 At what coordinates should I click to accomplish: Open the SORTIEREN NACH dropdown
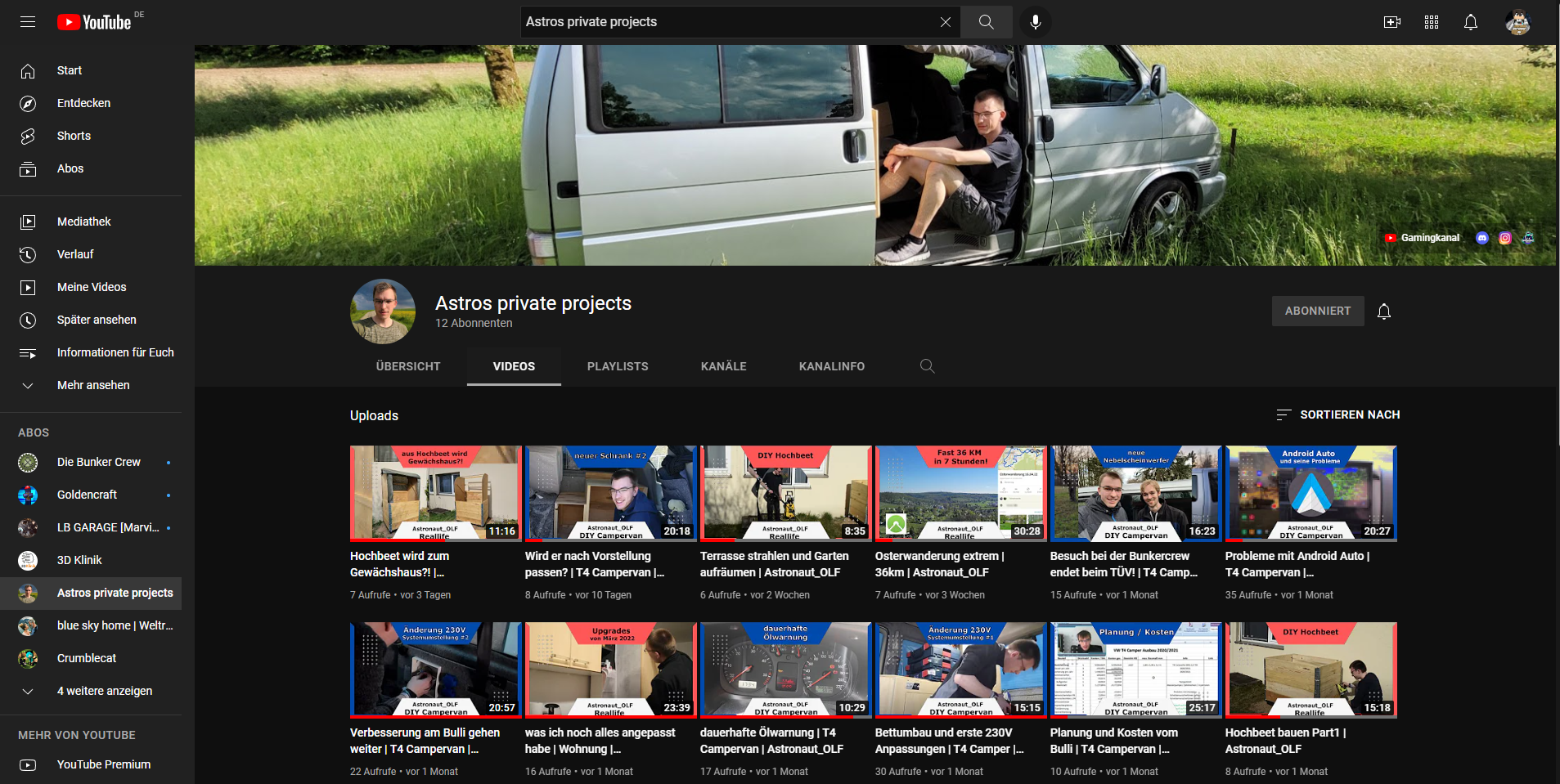coord(1338,414)
